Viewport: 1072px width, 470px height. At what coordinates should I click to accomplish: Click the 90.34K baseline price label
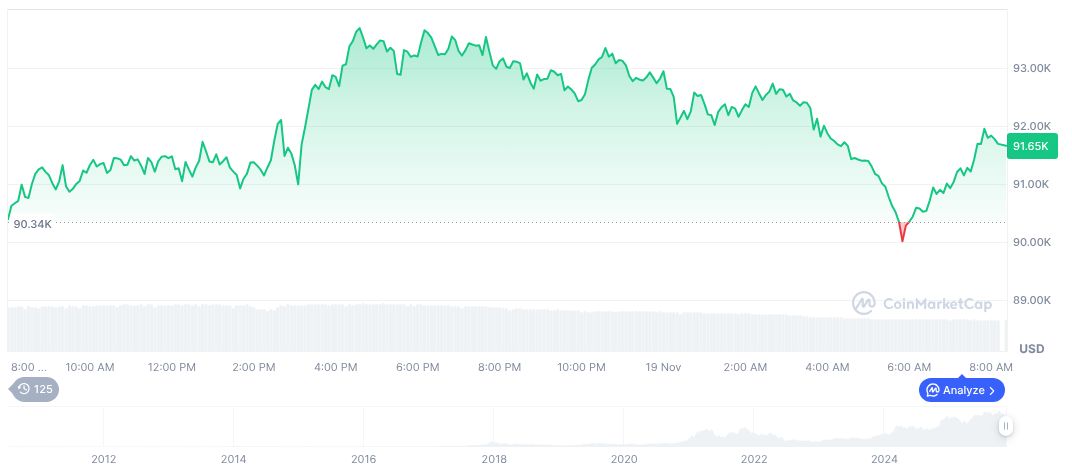click(32, 224)
